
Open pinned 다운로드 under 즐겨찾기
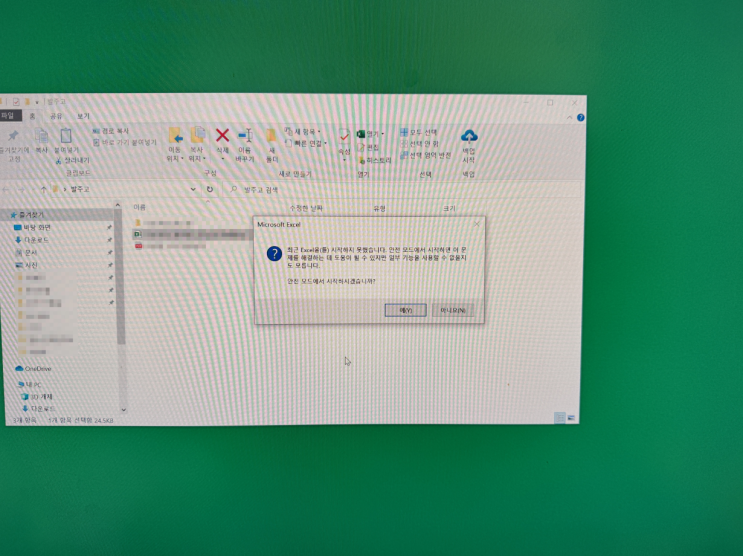(x=36, y=240)
